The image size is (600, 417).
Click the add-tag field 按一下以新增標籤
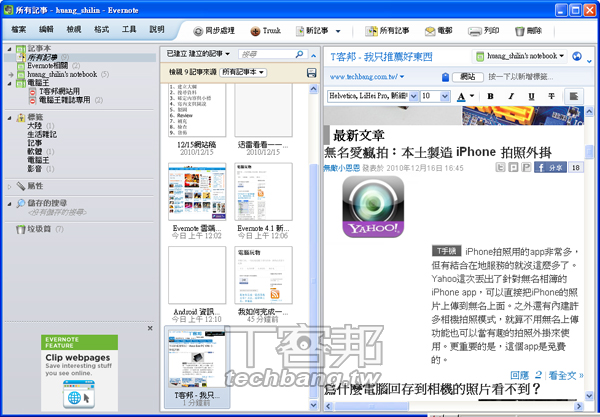point(520,77)
